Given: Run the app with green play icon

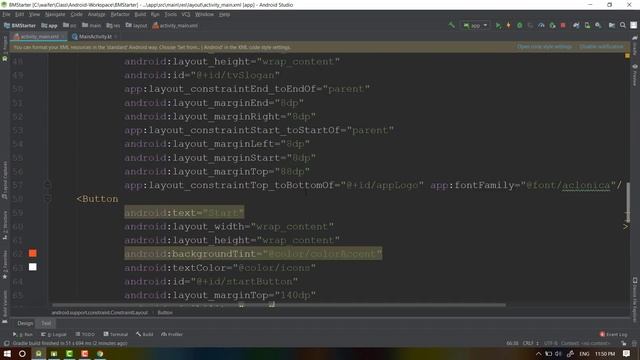Looking at the screenshot, I should [x=498, y=25].
